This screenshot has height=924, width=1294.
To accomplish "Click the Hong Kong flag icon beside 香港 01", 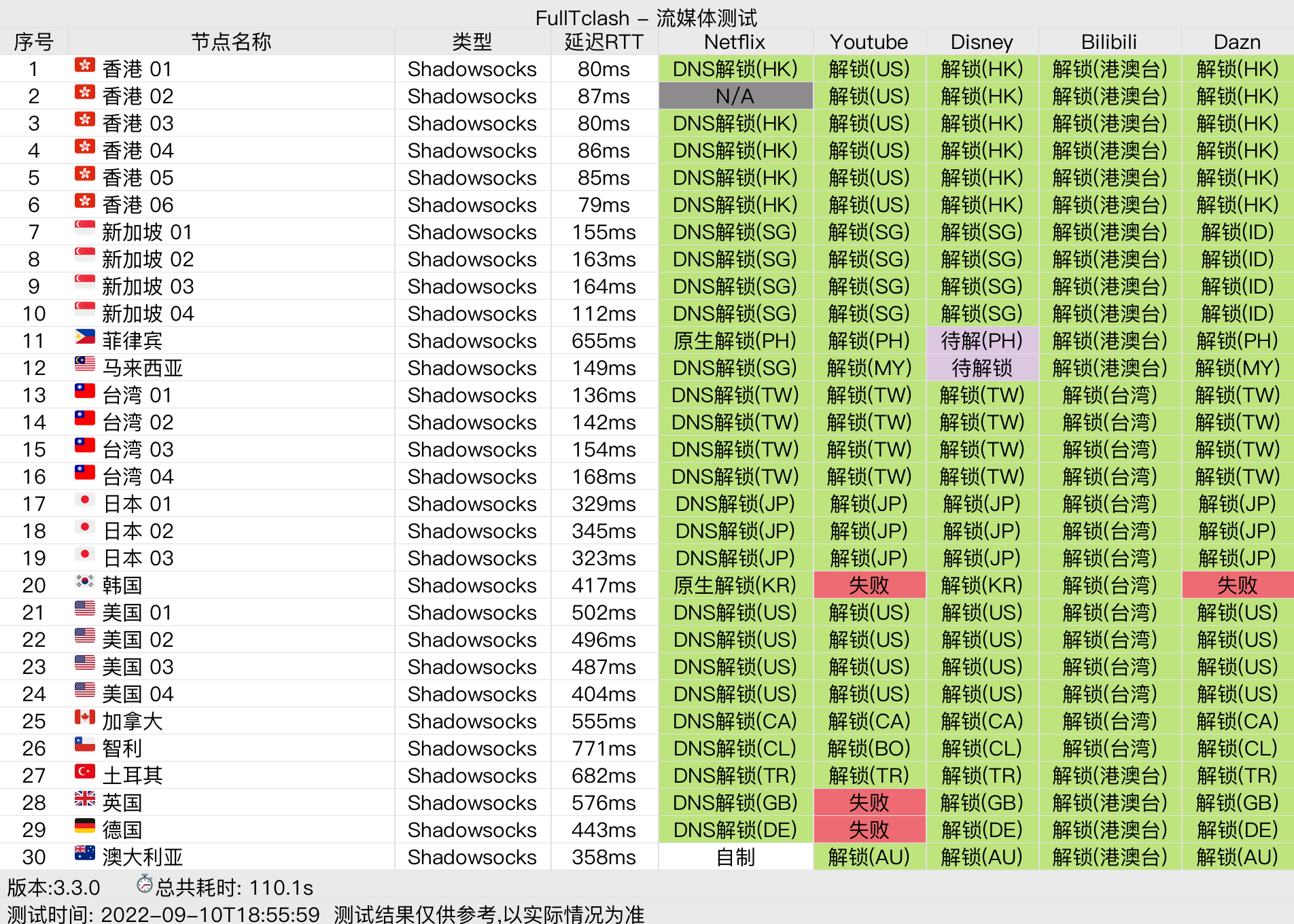I will pyautogui.click(x=85, y=65).
